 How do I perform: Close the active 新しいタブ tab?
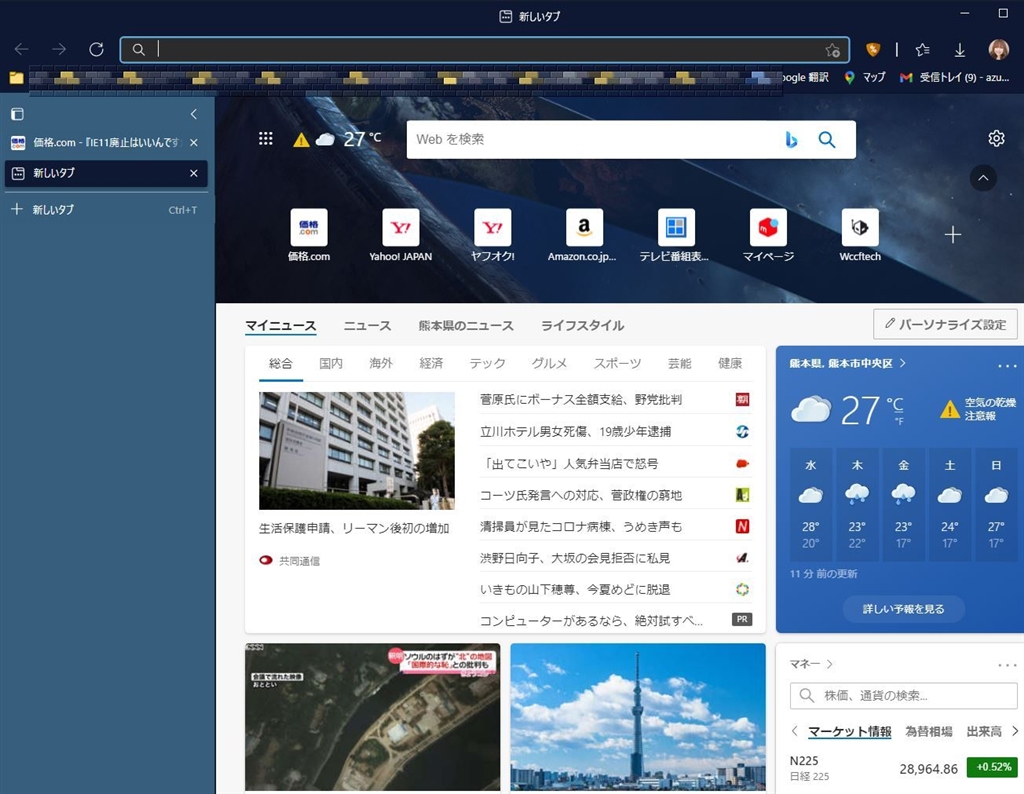coord(193,173)
